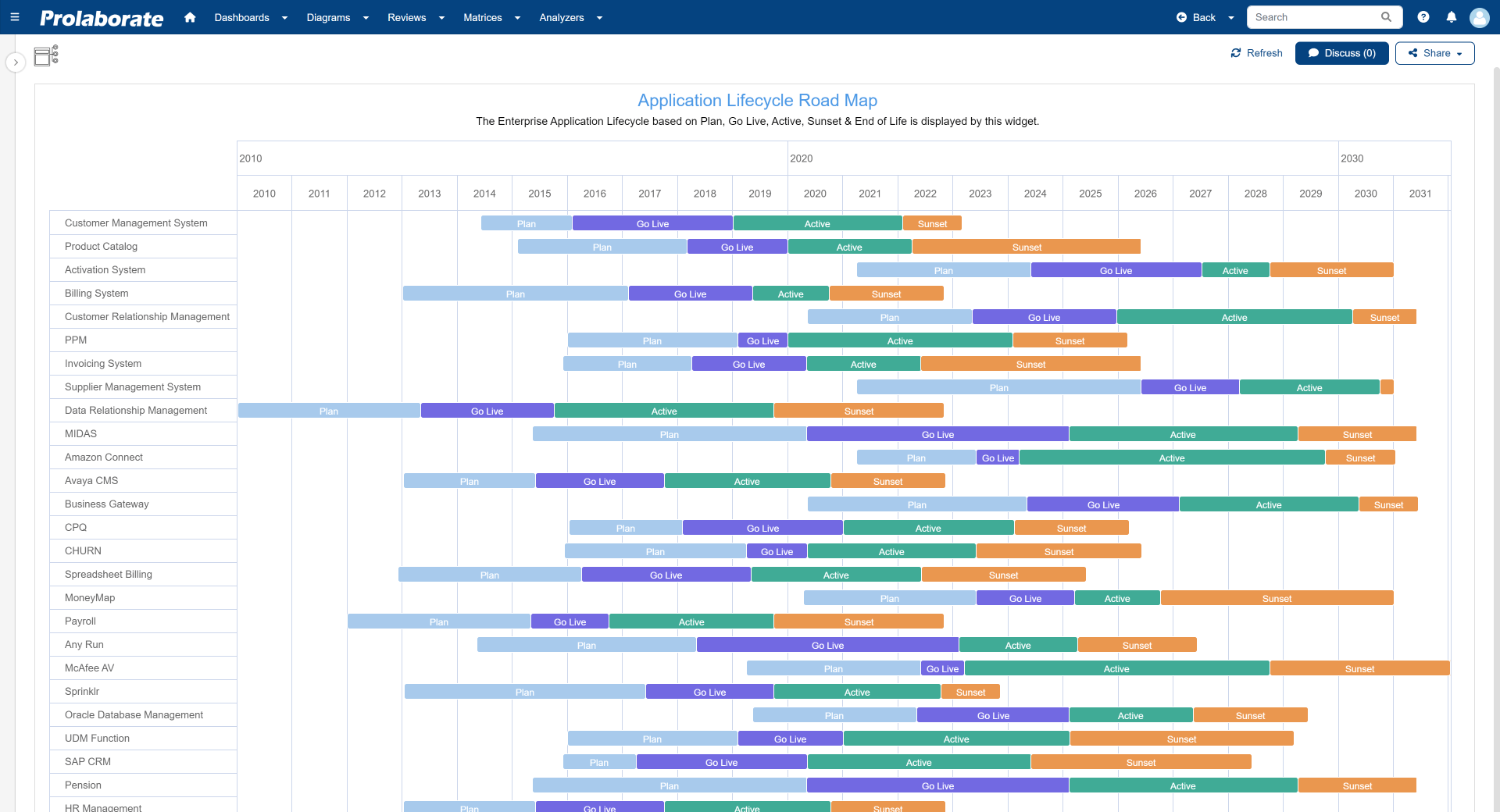Expand the Back dropdown caret
1500x812 pixels.
pyautogui.click(x=1231, y=18)
